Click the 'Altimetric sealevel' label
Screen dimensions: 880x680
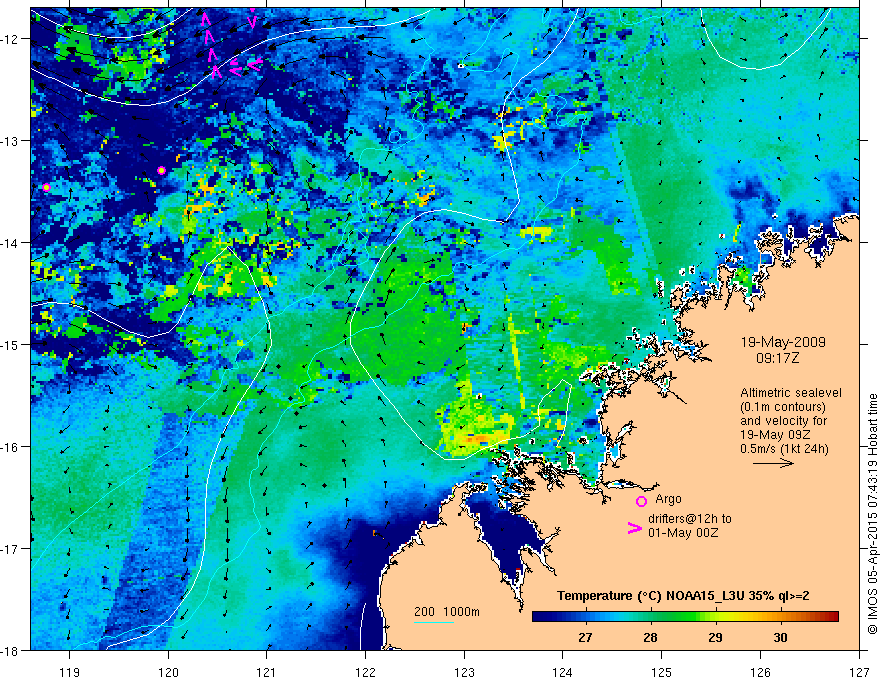(791, 393)
